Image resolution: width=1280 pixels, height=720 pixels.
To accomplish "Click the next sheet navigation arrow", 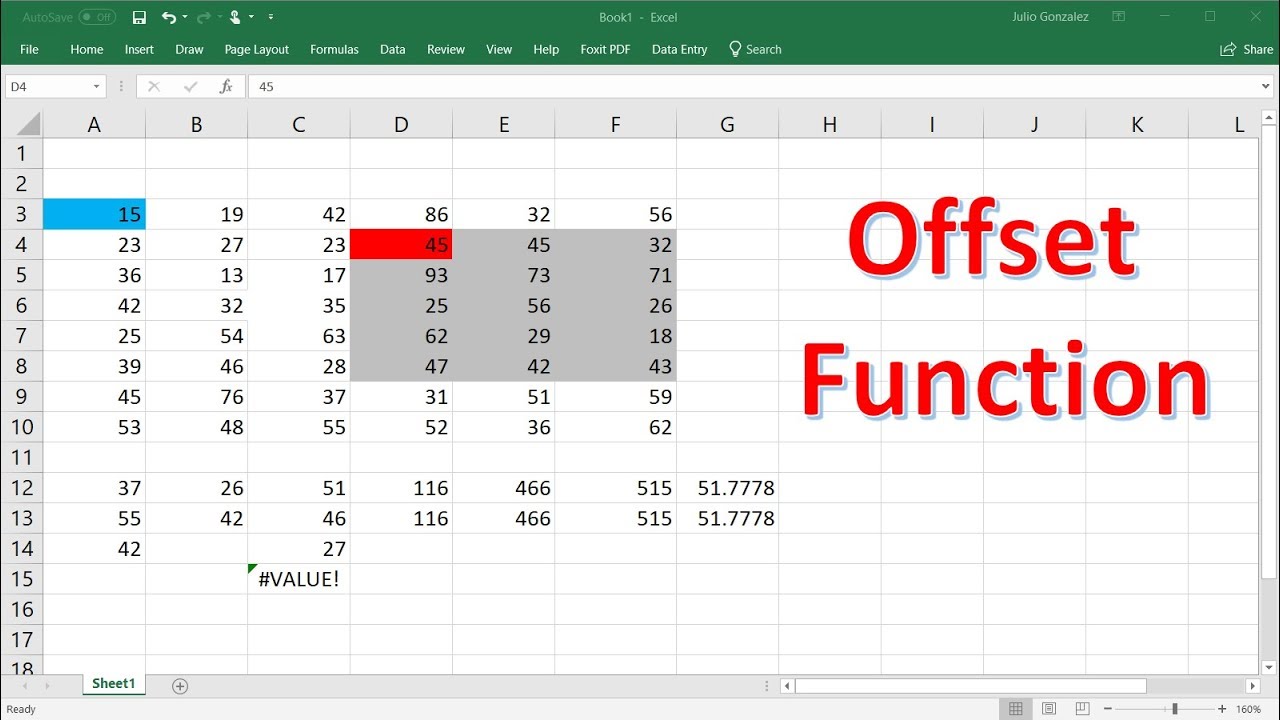I will (x=47, y=686).
